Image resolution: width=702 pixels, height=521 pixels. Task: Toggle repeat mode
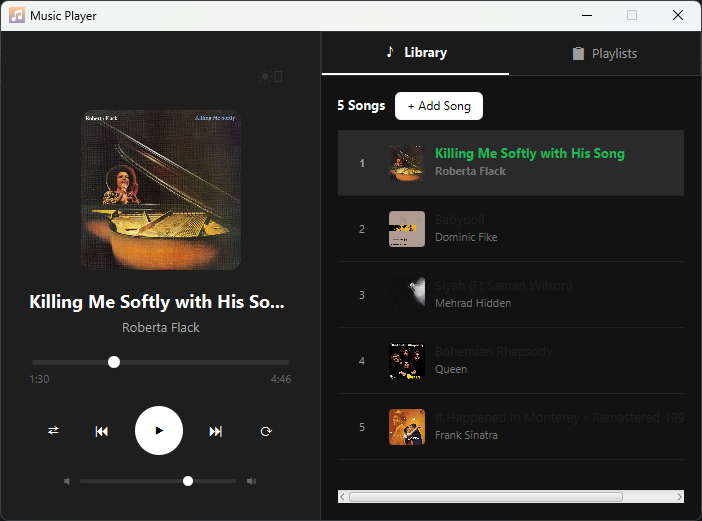pos(266,431)
